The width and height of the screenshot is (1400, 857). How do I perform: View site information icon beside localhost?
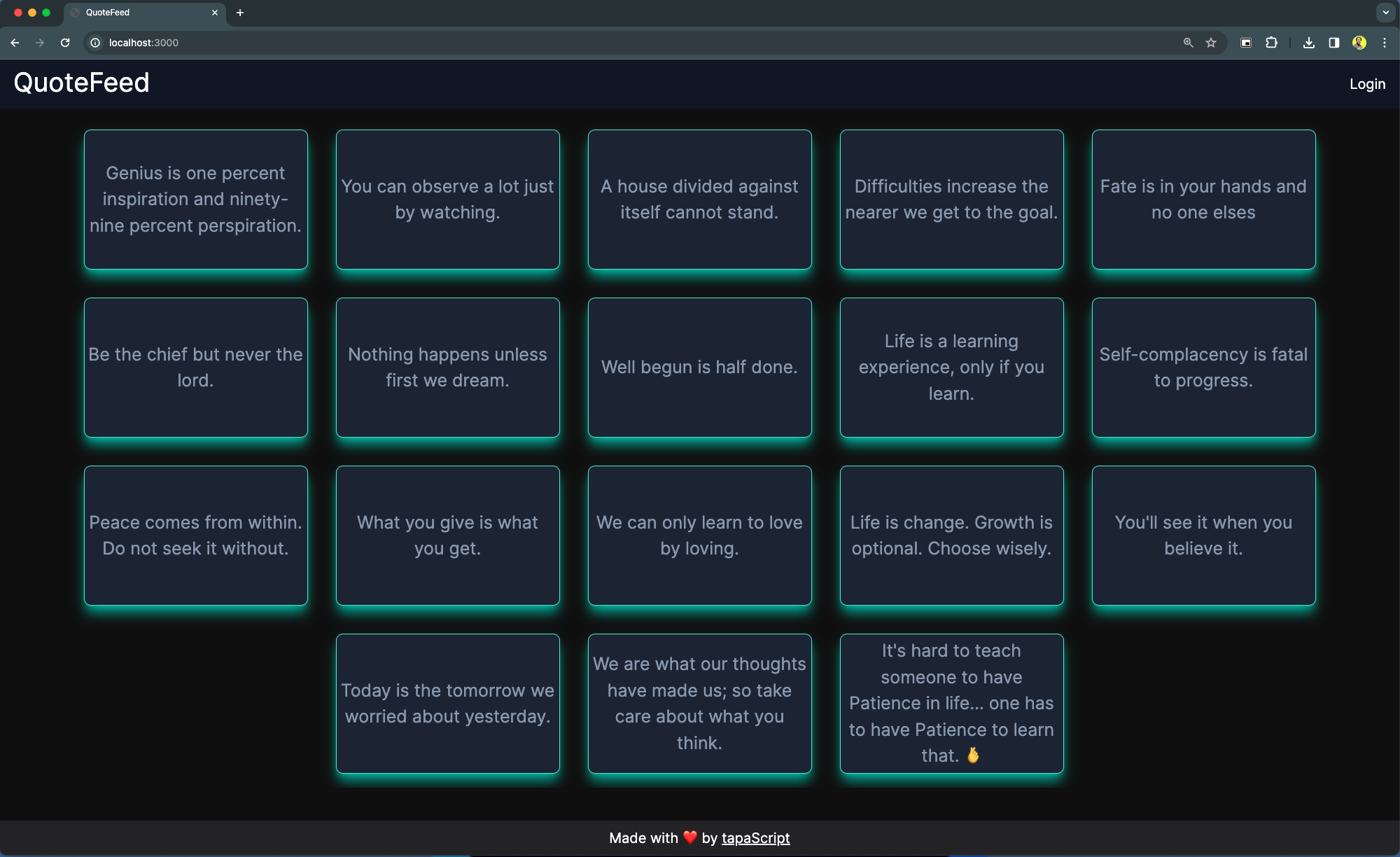click(95, 43)
